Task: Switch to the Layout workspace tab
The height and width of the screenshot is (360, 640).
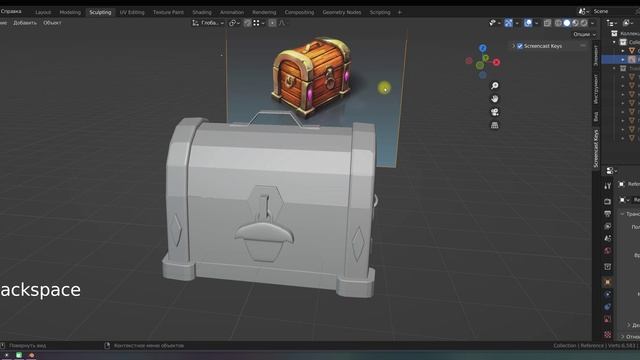Action: 43,12
